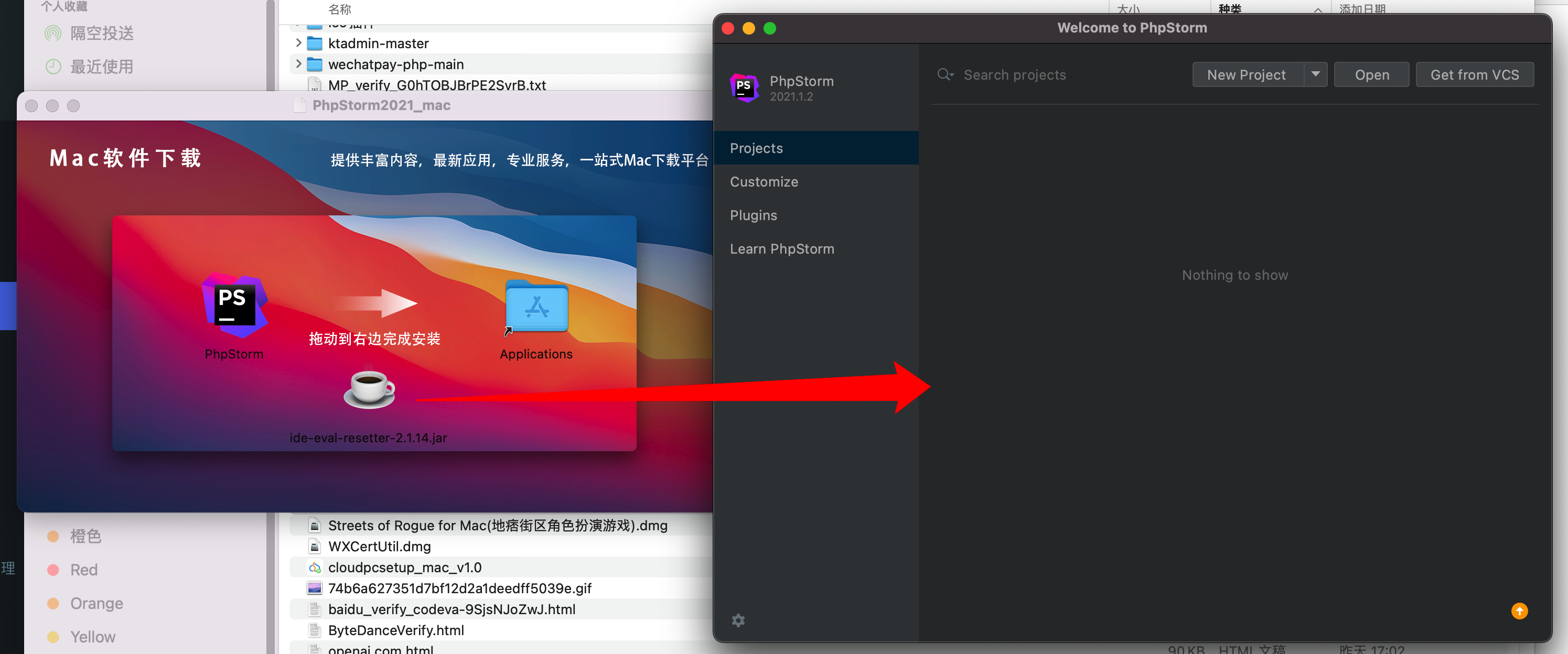Close the PhpStorm2021_mac installer window
Screen dimensions: 1568x654
(x=31, y=106)
